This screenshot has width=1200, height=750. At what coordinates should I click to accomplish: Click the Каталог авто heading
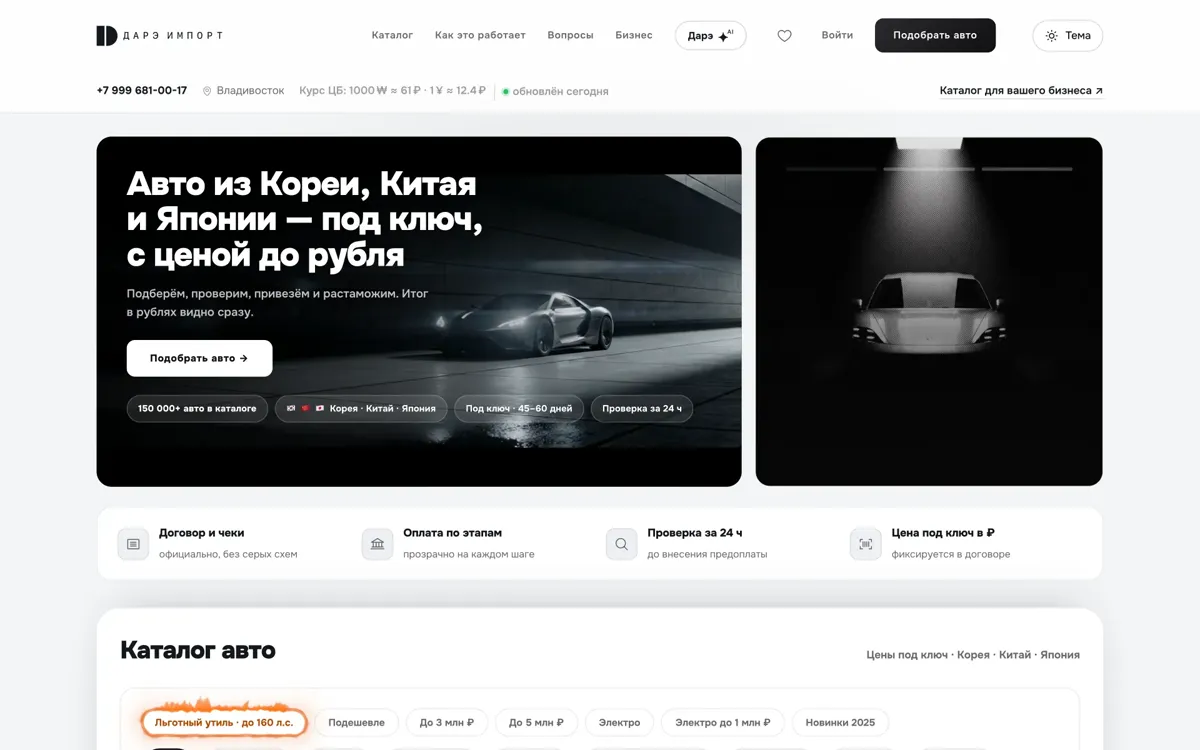tap(198, 650)
